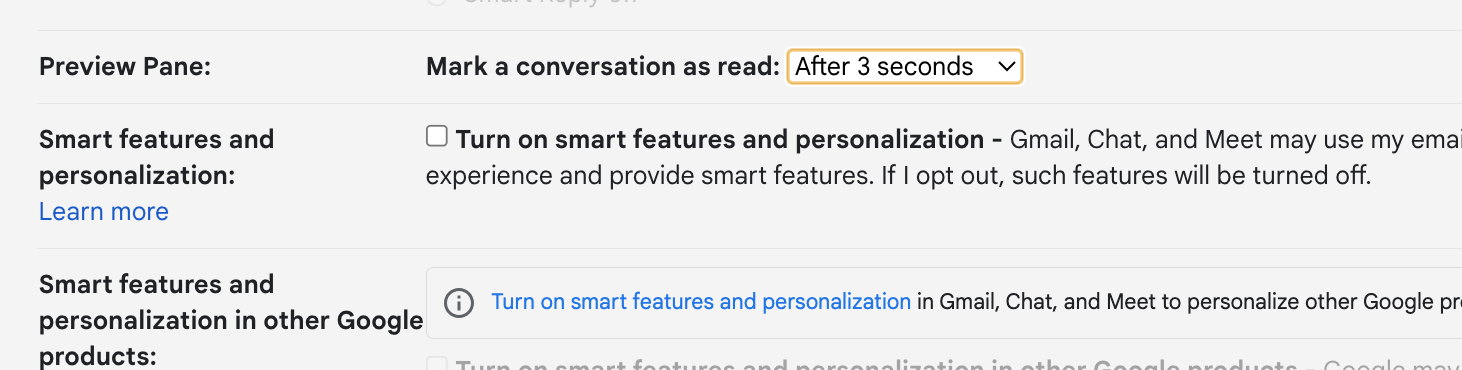Select the partially visible Smart Reply radio button

point(437,2)
